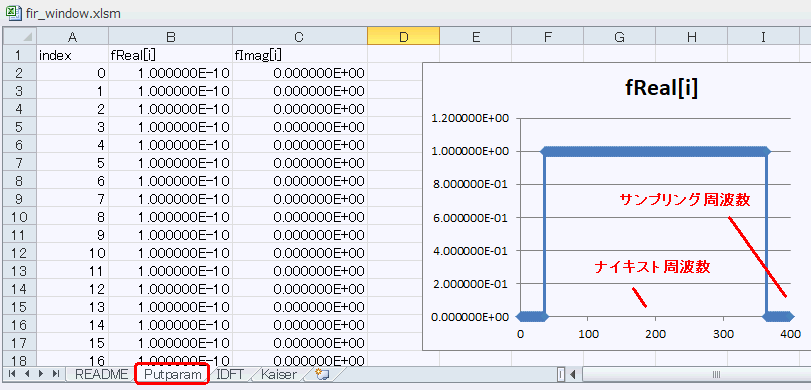Click fReal cell in row 9
The image size is (811, 390).
click(x=171, y=198)
